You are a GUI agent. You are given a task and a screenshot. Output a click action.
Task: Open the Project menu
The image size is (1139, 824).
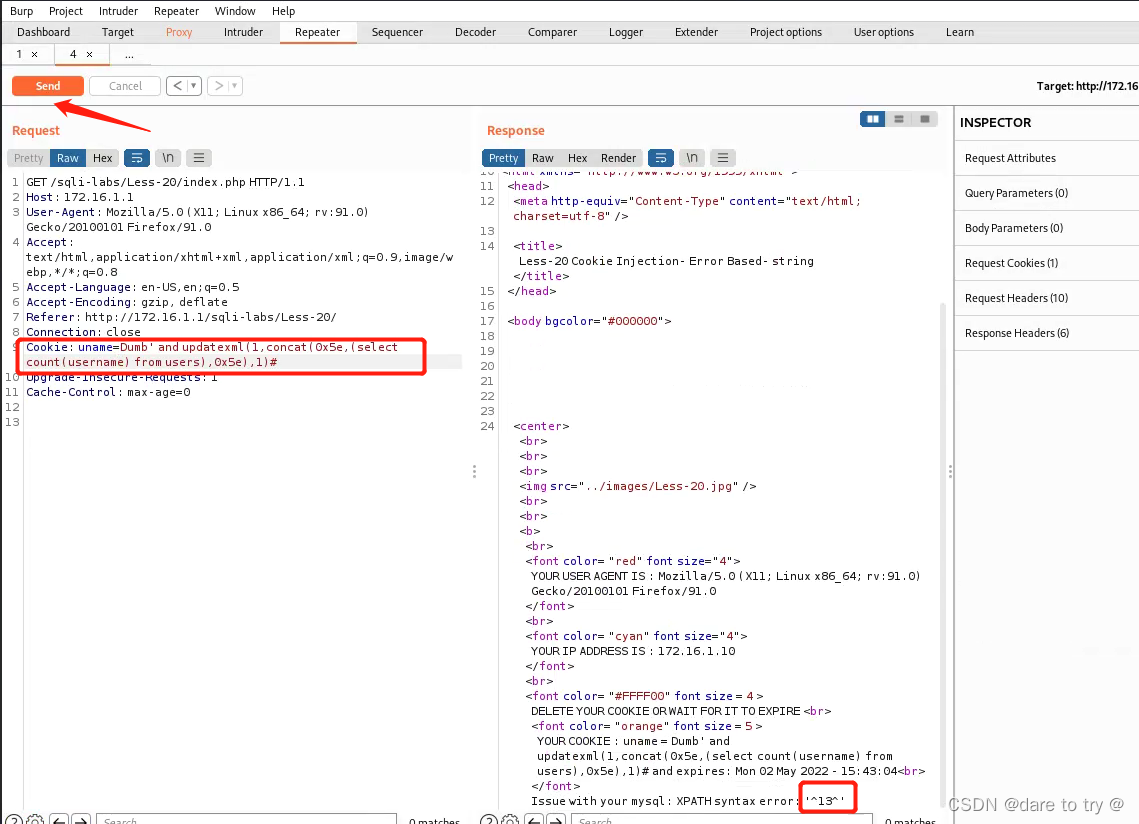tap(65, 11)
